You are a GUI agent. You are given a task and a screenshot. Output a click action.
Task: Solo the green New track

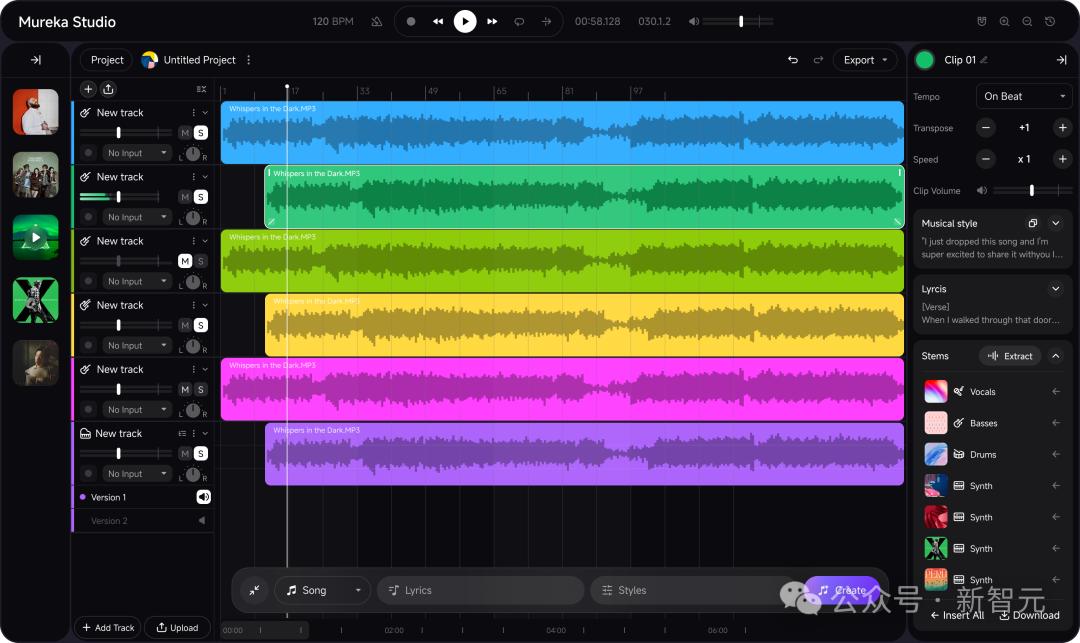click(x=200, y=197)
